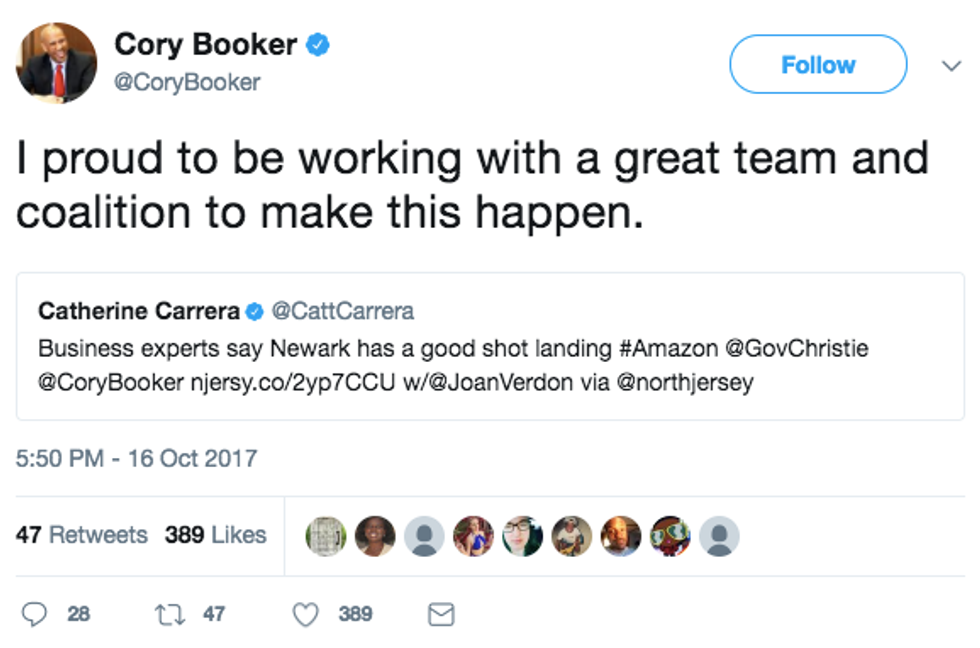Viewport: 980px width, 648px height.
Task: Open the @CoryBooker handle under name
Action: click(x=187, y=82)
